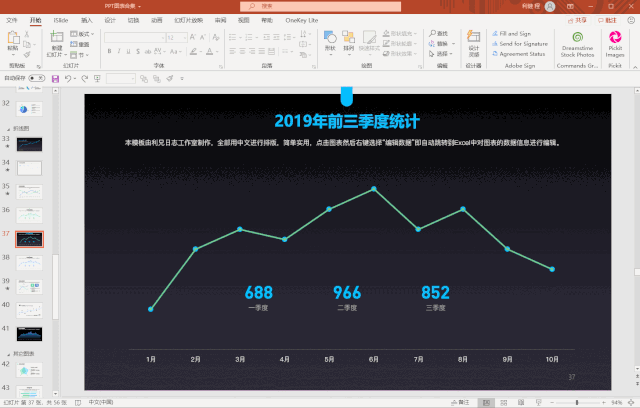Open the slide Layout dropdown
This screenshot has height=408, width=640.
pos(82,34)
